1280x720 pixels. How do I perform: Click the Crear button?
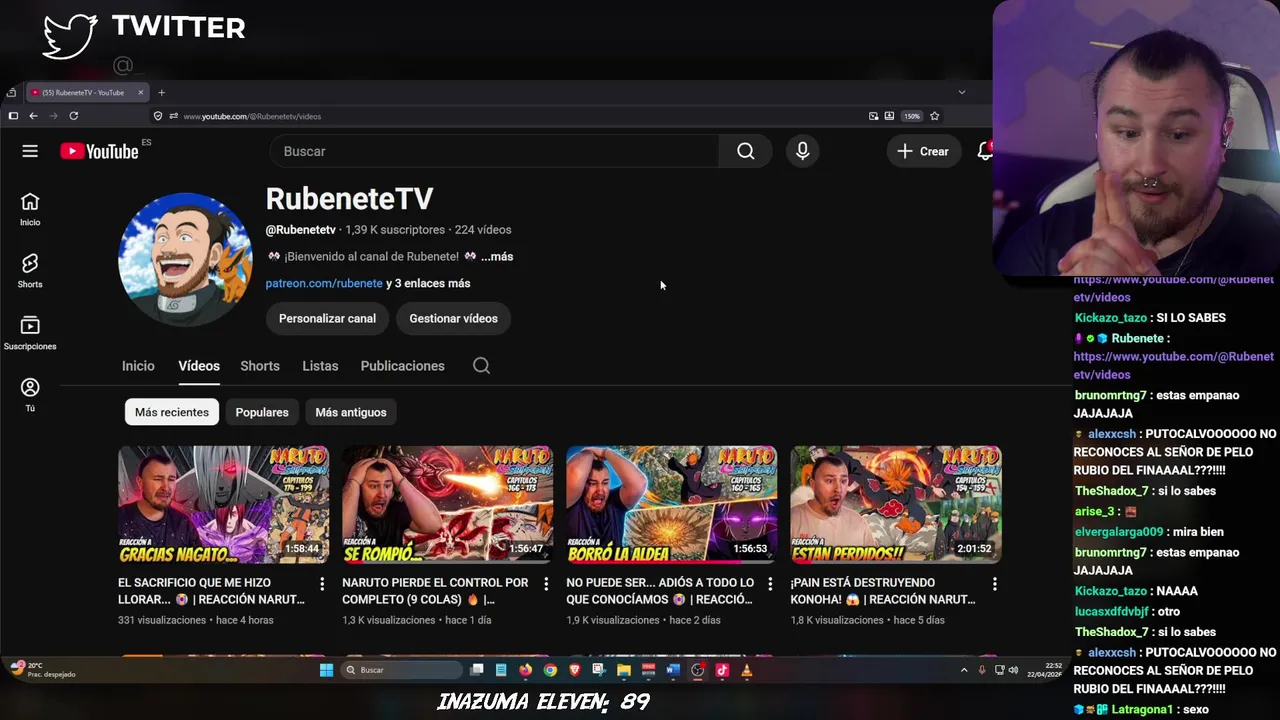click(923, 151)
